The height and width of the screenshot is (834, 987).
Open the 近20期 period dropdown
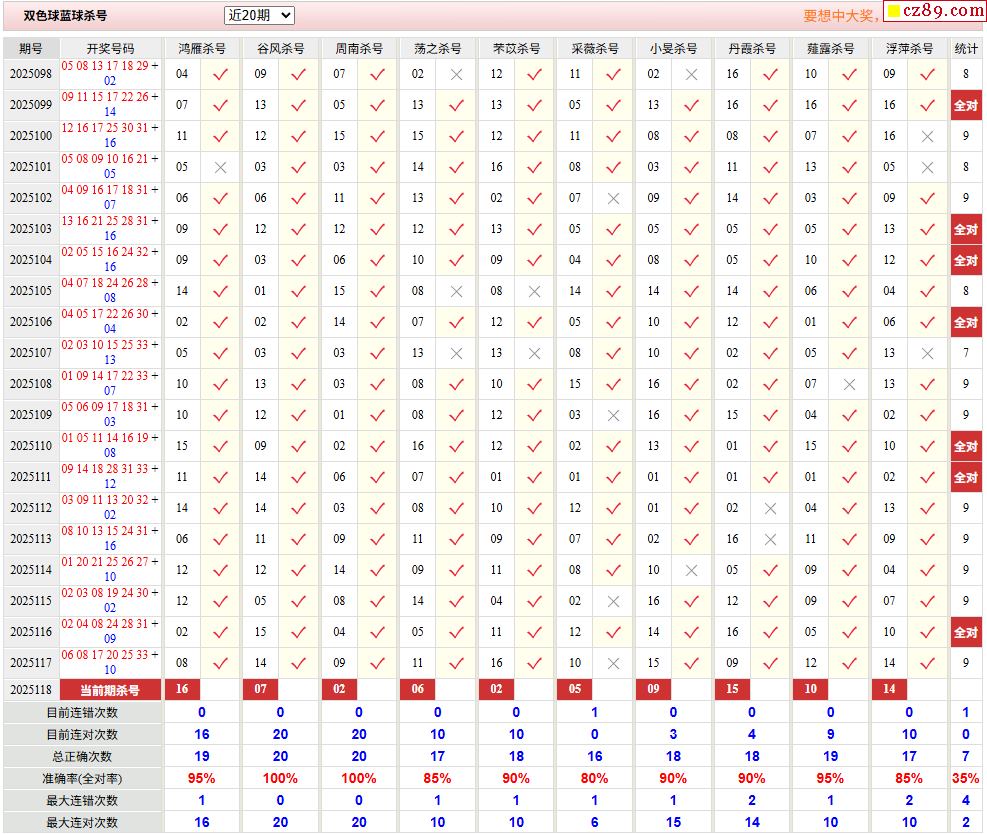[x=259, y=15]
